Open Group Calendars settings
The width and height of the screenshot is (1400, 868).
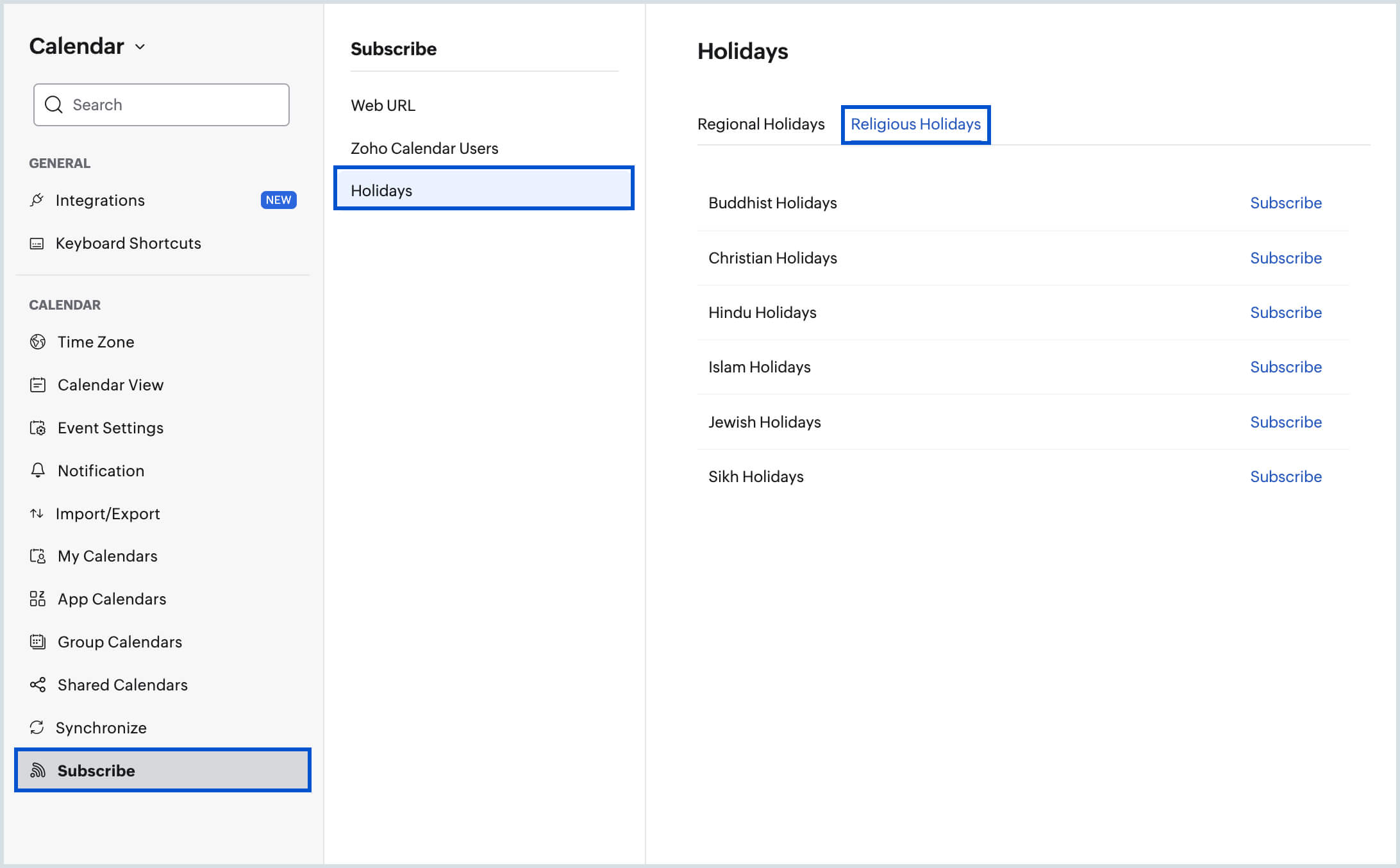pos(119,642)
